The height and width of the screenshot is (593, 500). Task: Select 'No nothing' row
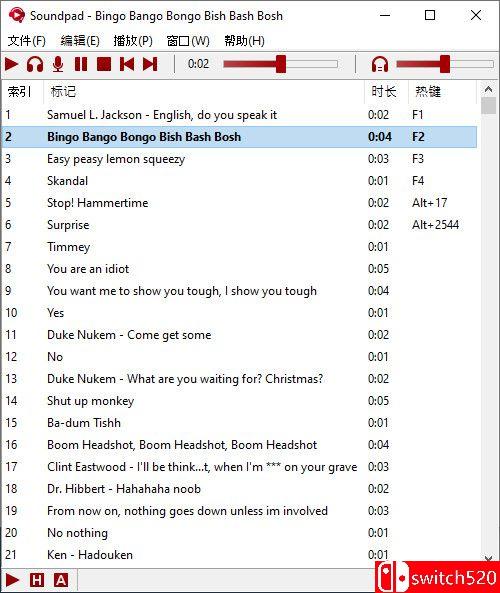point(239,532)
